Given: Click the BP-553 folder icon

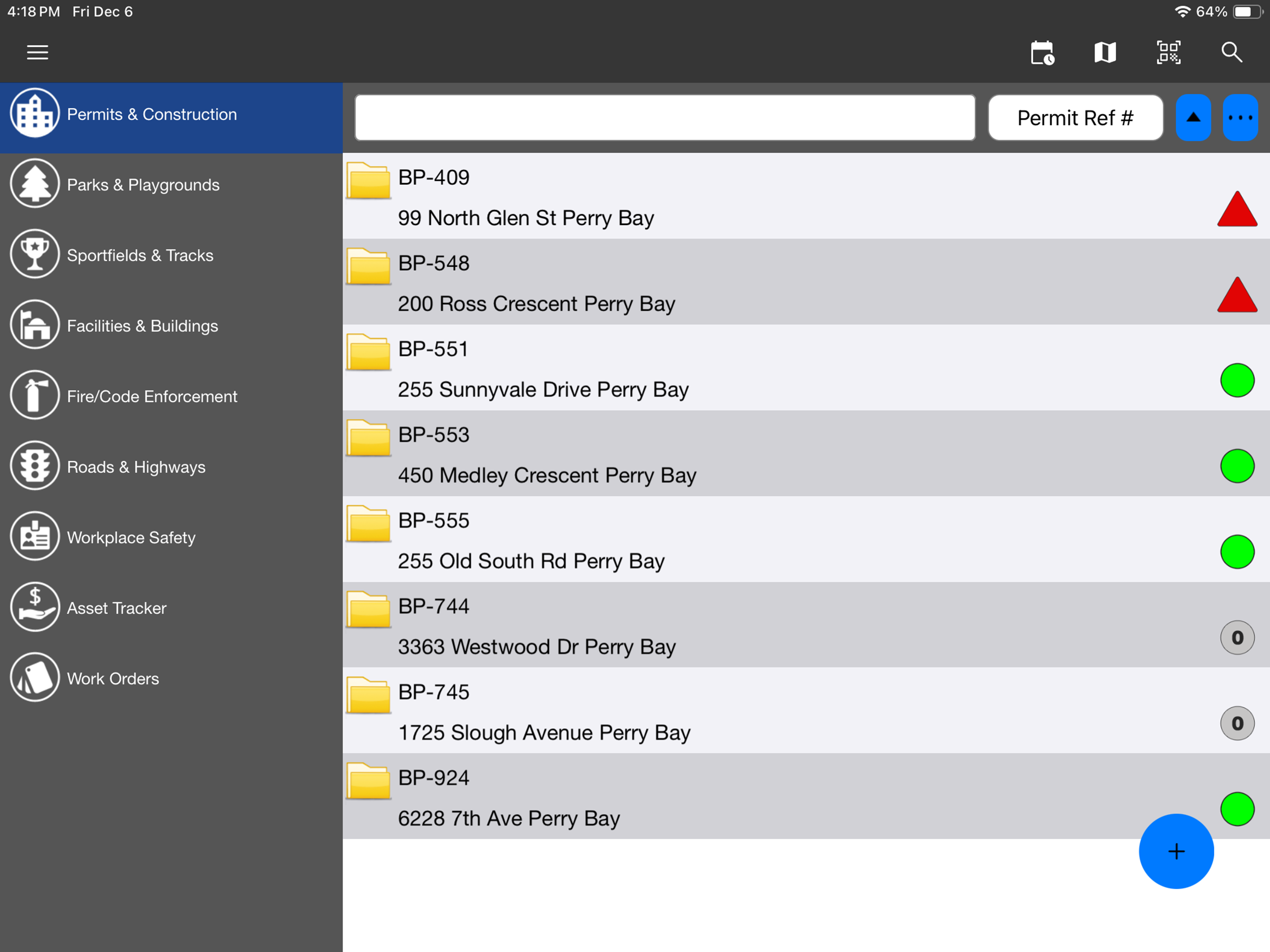Looking at the screenshot, I should click(369, 437).
